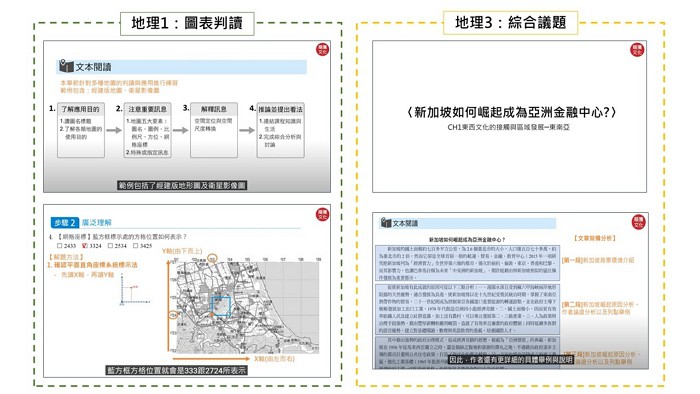
Task: Click the first highlighted article paragraph
Action: coord(467,262)
